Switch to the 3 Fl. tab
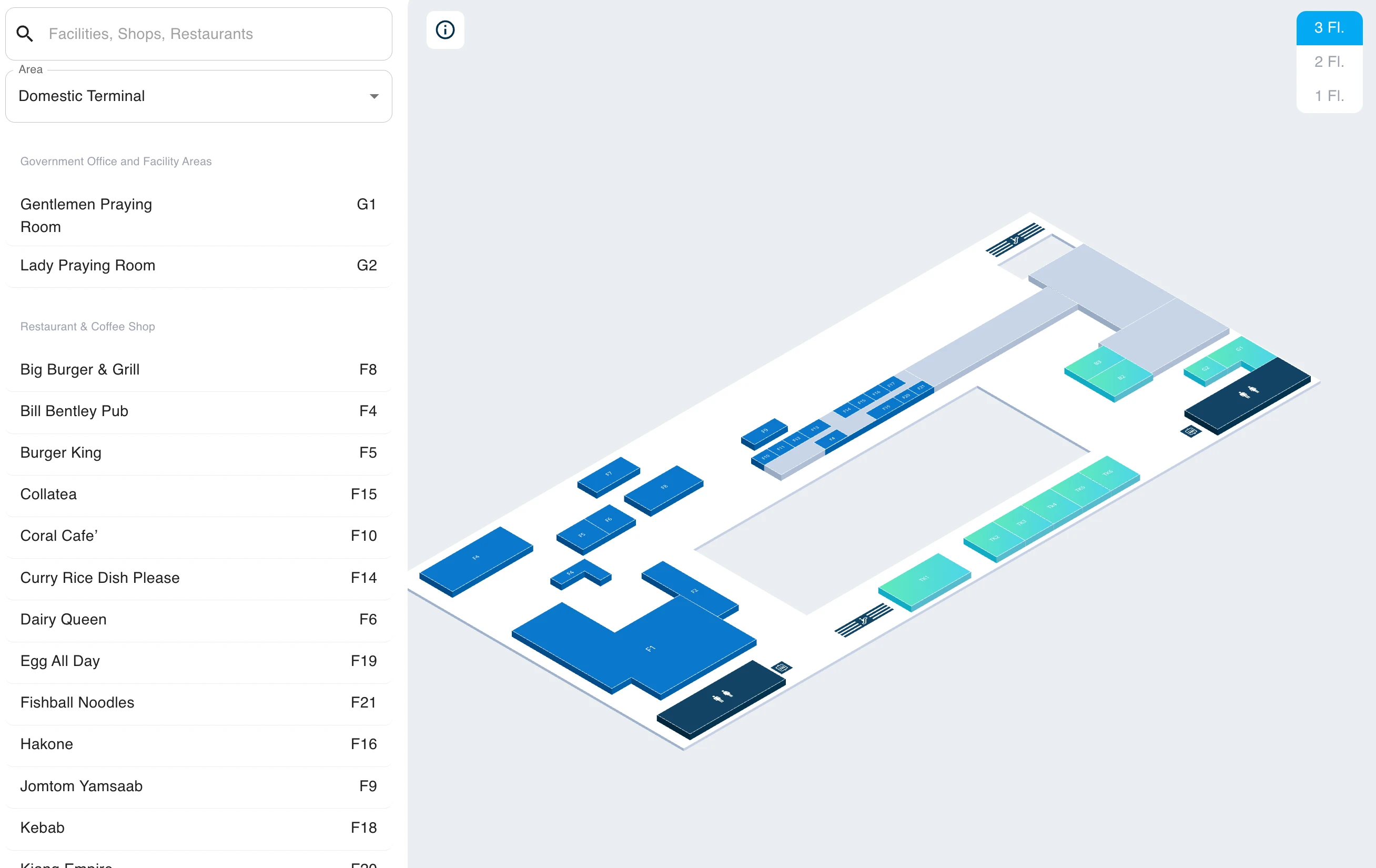This screenshot has height=868, width=1376. click(x=1329, y=27)
